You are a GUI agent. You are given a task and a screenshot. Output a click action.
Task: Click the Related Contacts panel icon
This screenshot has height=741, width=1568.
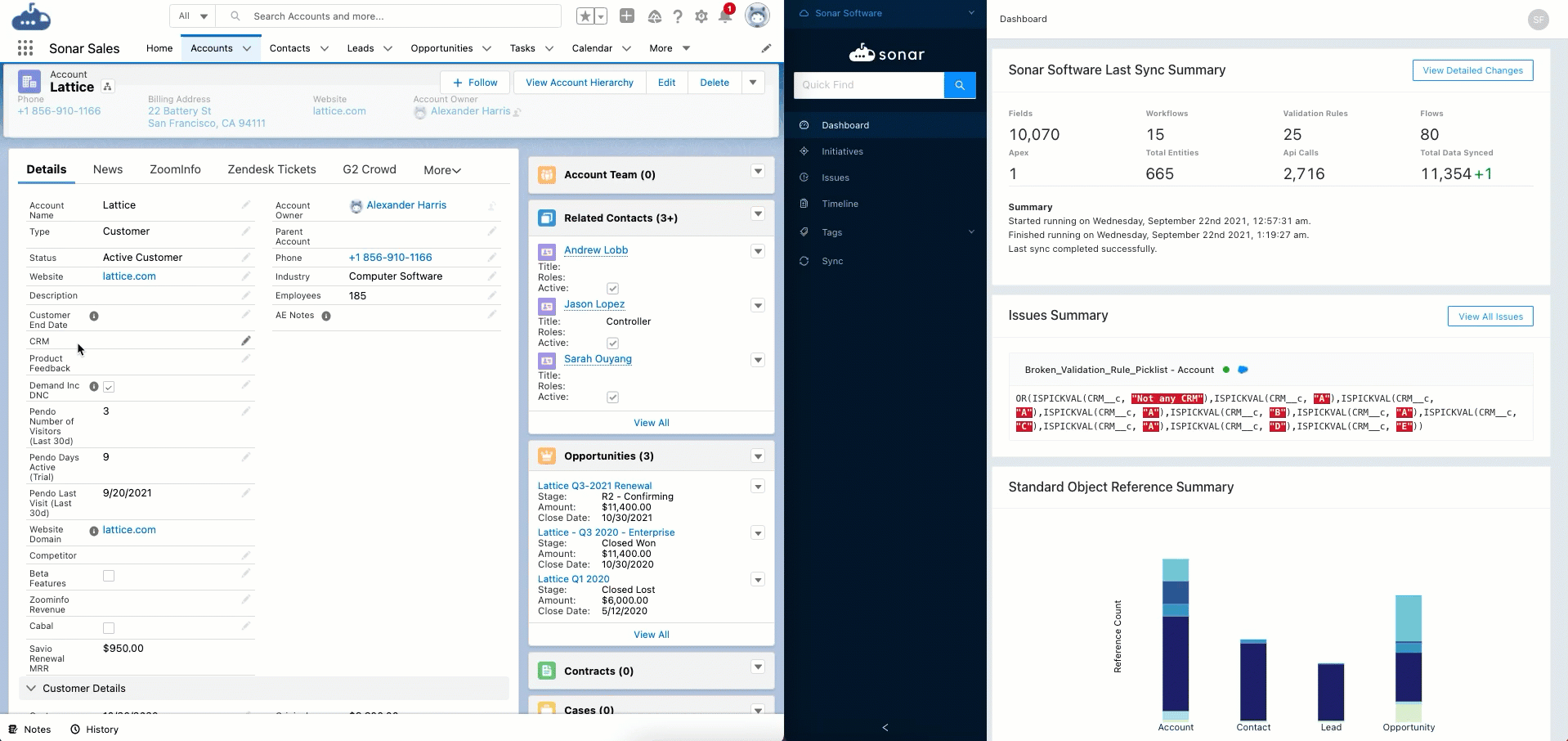(547, 218)
